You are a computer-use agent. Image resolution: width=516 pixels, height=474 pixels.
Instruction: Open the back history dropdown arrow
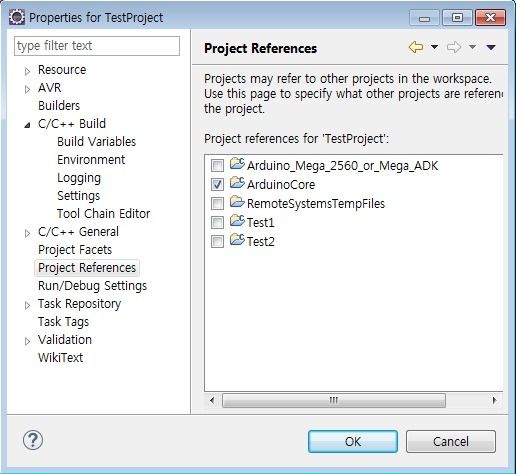(434, 47)
